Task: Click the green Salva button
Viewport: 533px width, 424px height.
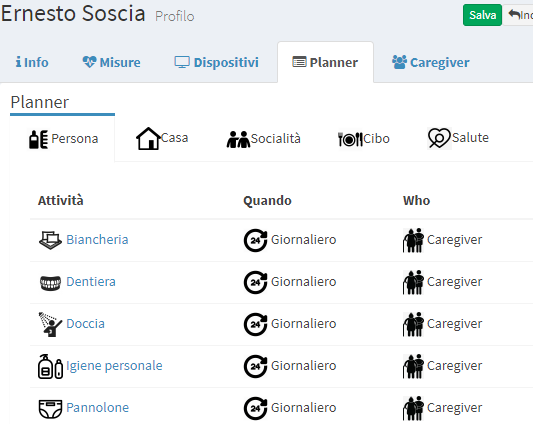Action: [x=482, y=15]
